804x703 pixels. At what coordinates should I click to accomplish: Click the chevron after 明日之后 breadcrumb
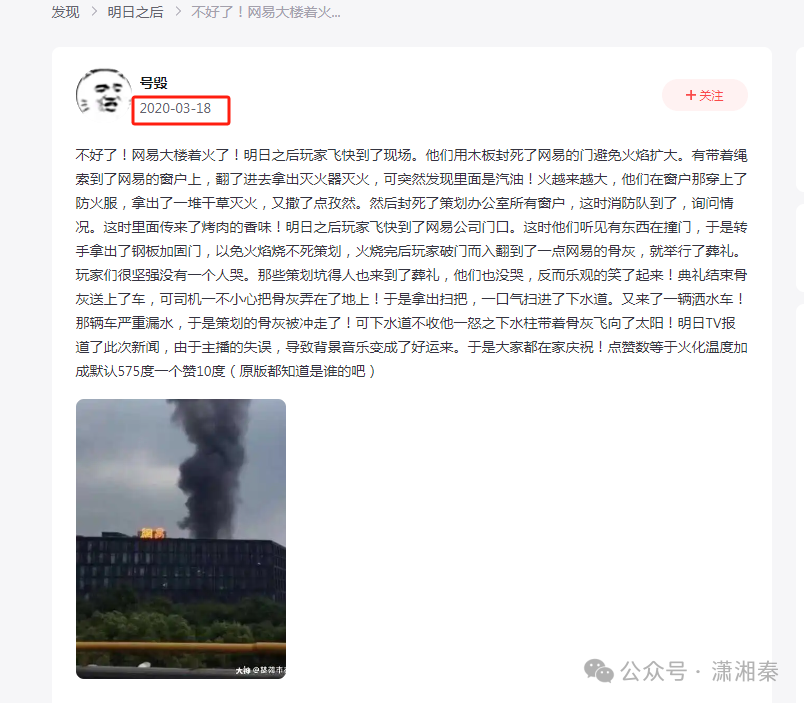(178, 12)
